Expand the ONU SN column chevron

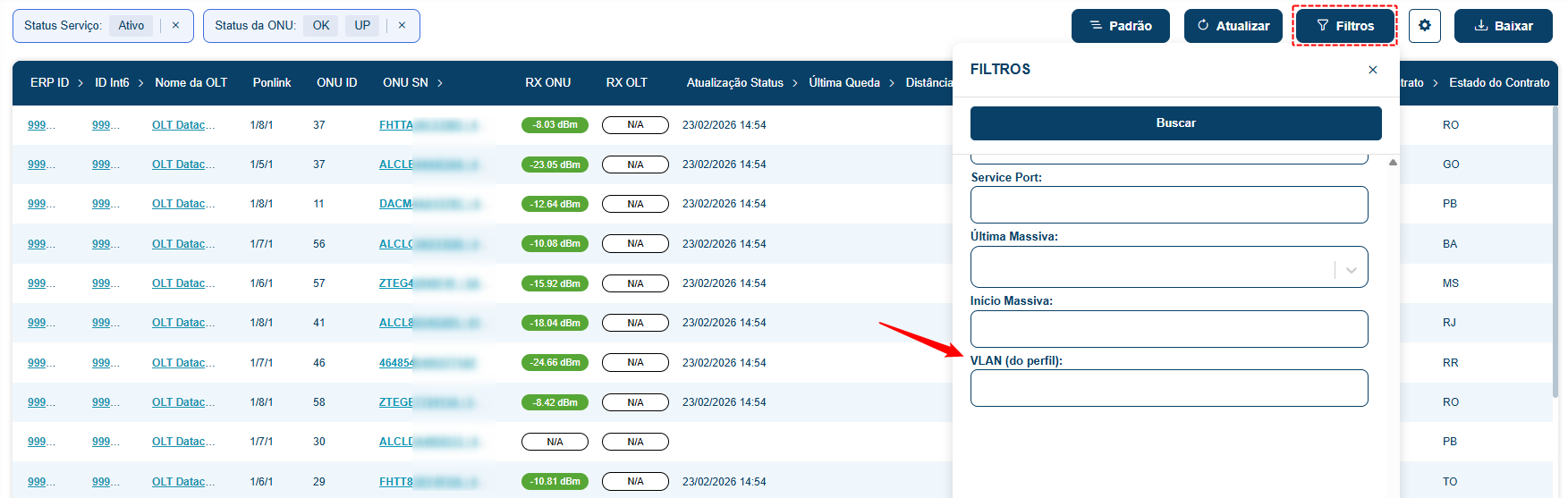point(440,83)
